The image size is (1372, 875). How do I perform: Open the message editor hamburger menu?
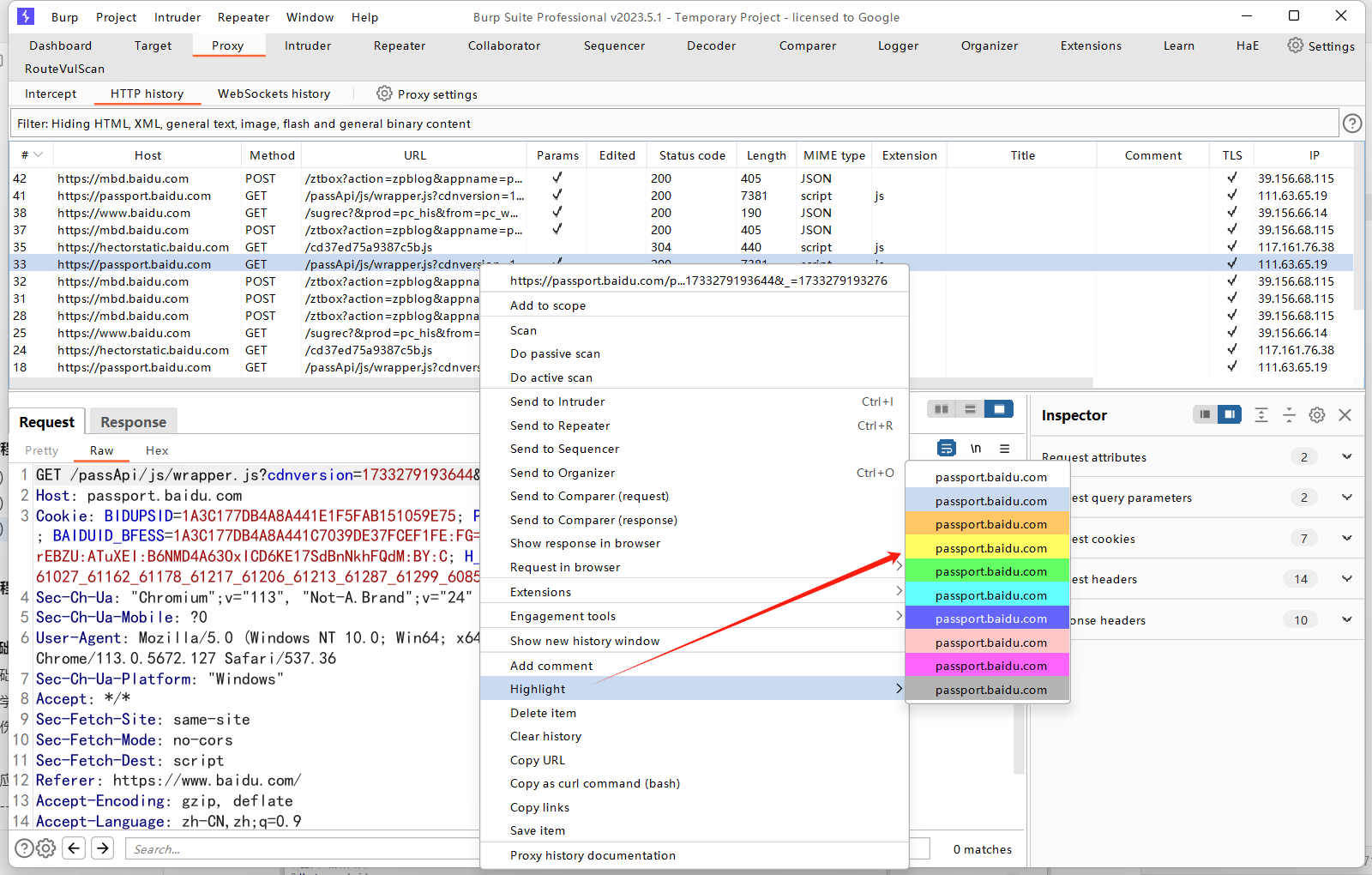click(1004, 448)
